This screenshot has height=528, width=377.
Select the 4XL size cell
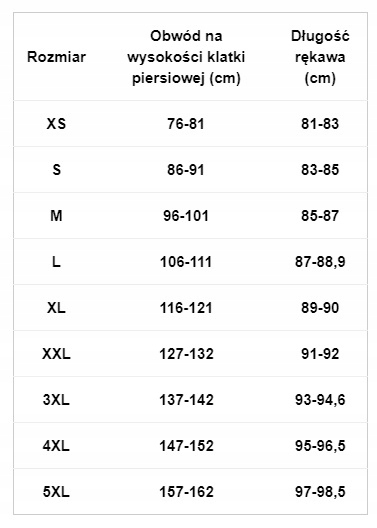coord(56,446)
